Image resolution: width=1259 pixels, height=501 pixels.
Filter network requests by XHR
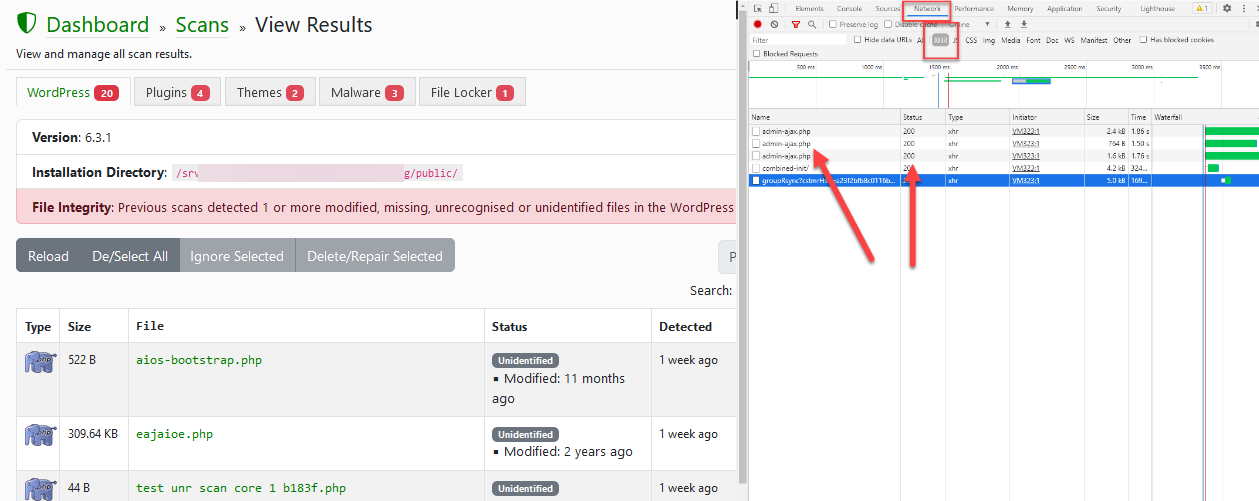coord(940,40)
